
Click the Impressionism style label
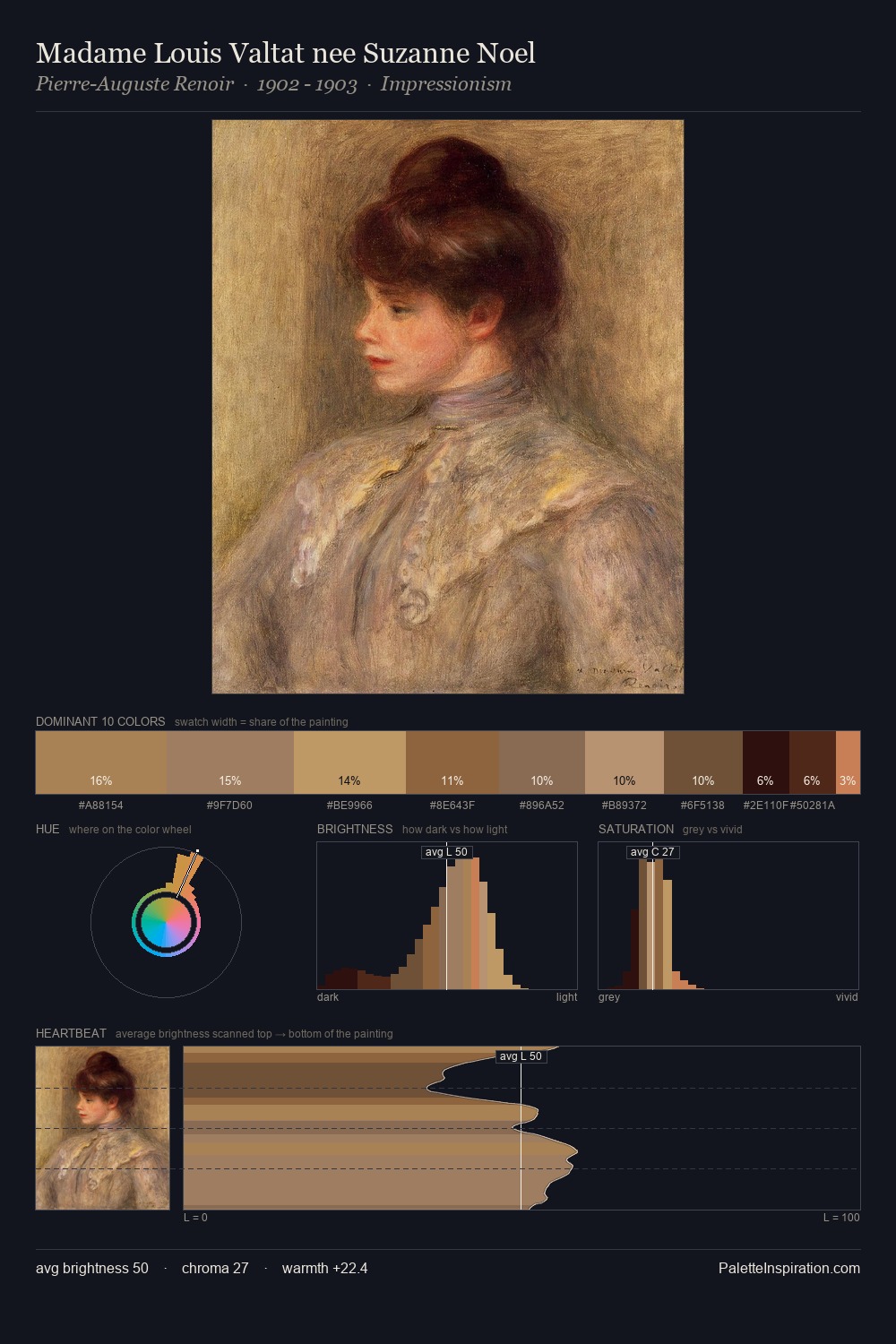tap(446, 84)
